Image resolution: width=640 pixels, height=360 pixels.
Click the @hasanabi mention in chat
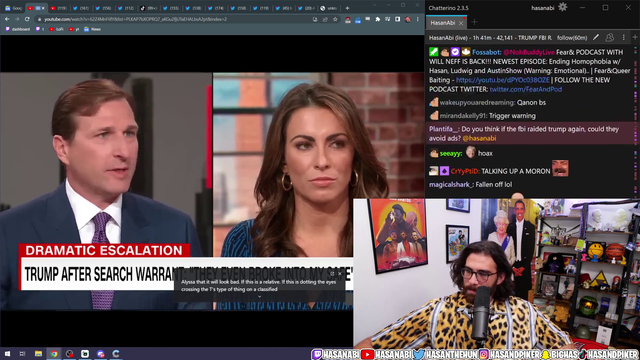[479, 138]
